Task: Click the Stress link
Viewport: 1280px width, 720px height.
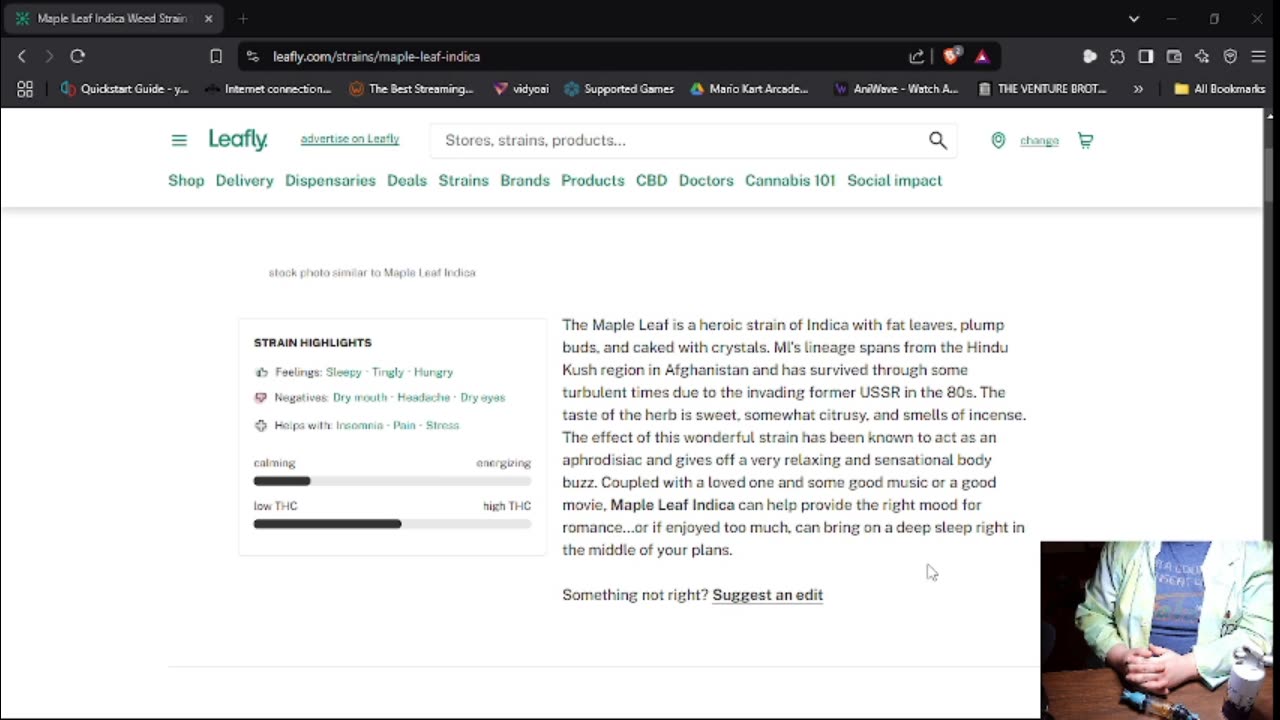Action: [443, 425]
